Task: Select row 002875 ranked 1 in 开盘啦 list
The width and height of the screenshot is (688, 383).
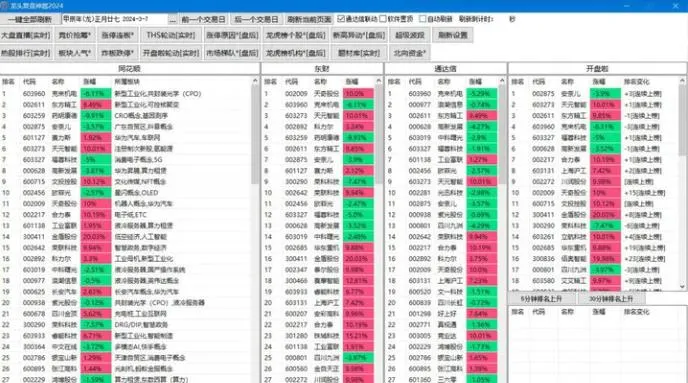Action: pyautogui.click(x=594, y=94)
